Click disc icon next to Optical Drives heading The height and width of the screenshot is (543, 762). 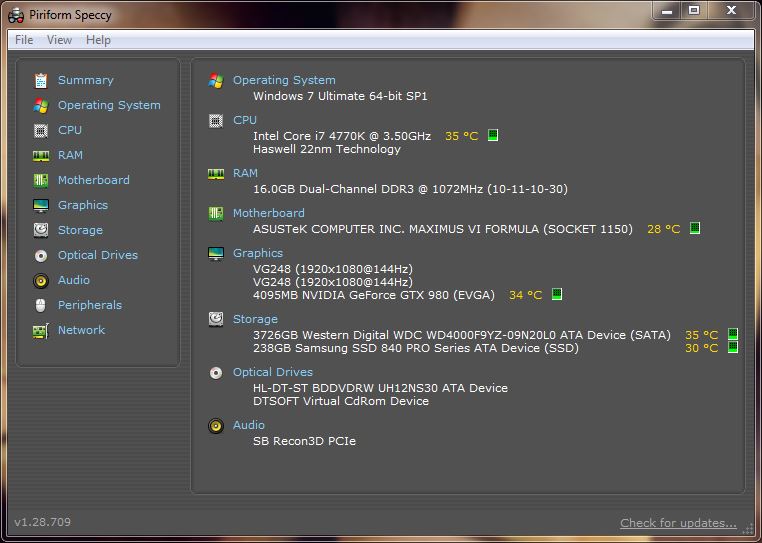[216, 372]
